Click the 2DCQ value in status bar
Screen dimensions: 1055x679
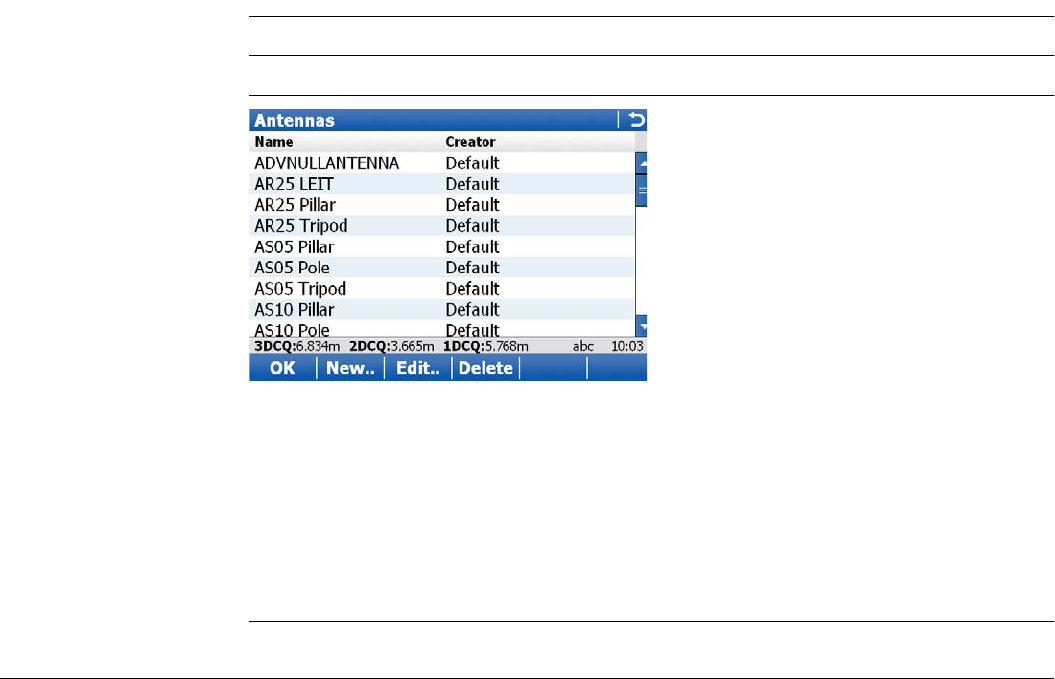coord(392,346)
